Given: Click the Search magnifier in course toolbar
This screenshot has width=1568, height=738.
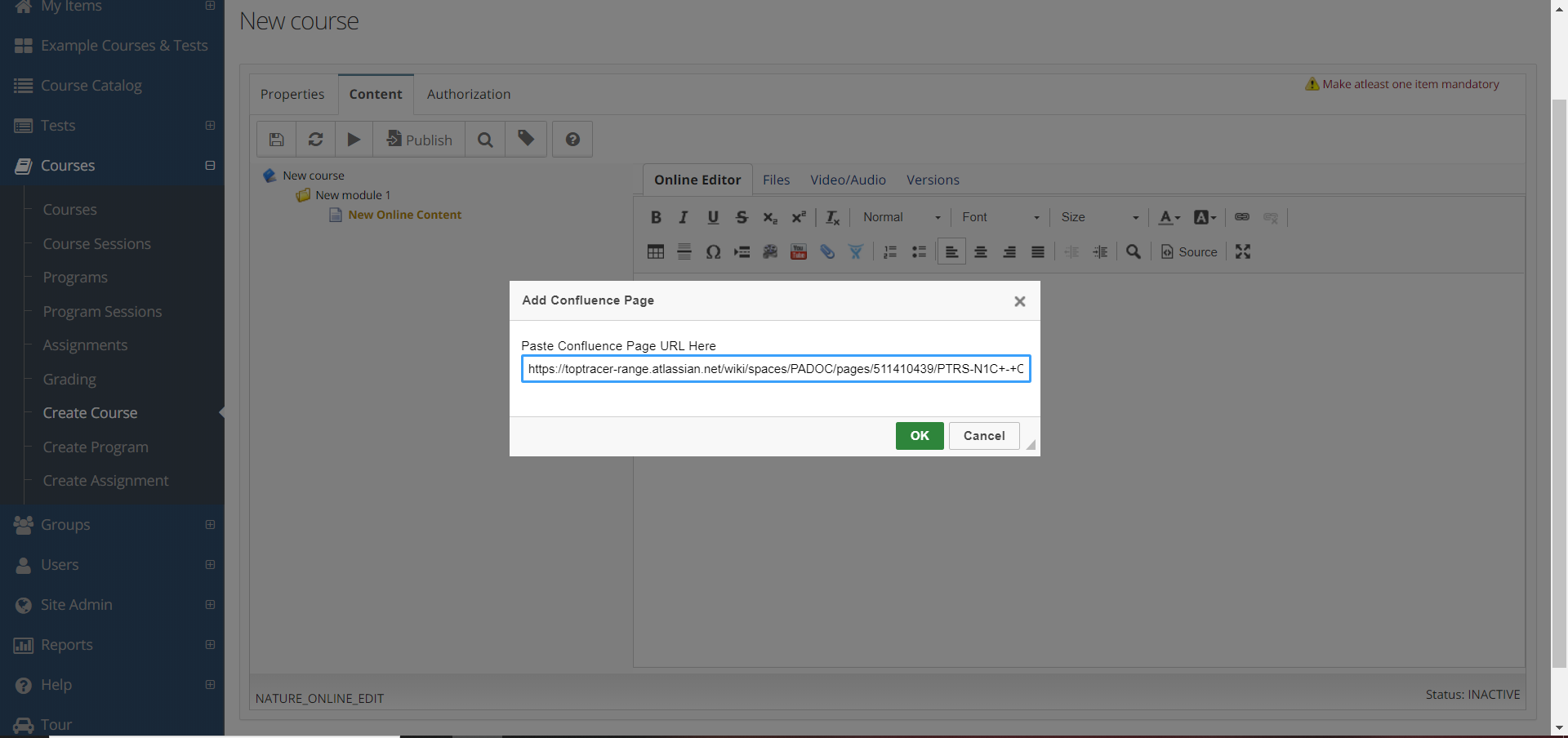Looking at the screenshot, I should (485, 140).
